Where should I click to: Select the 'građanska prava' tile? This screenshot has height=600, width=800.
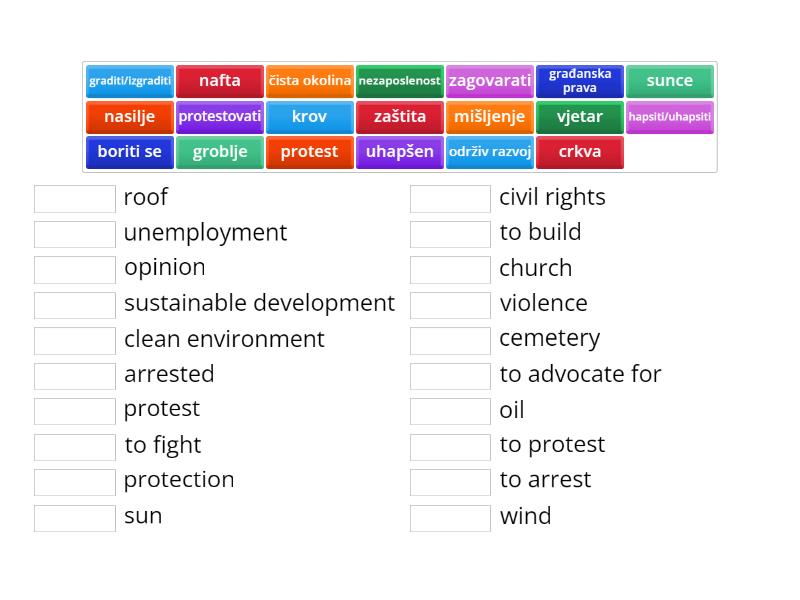pos(580,81)
